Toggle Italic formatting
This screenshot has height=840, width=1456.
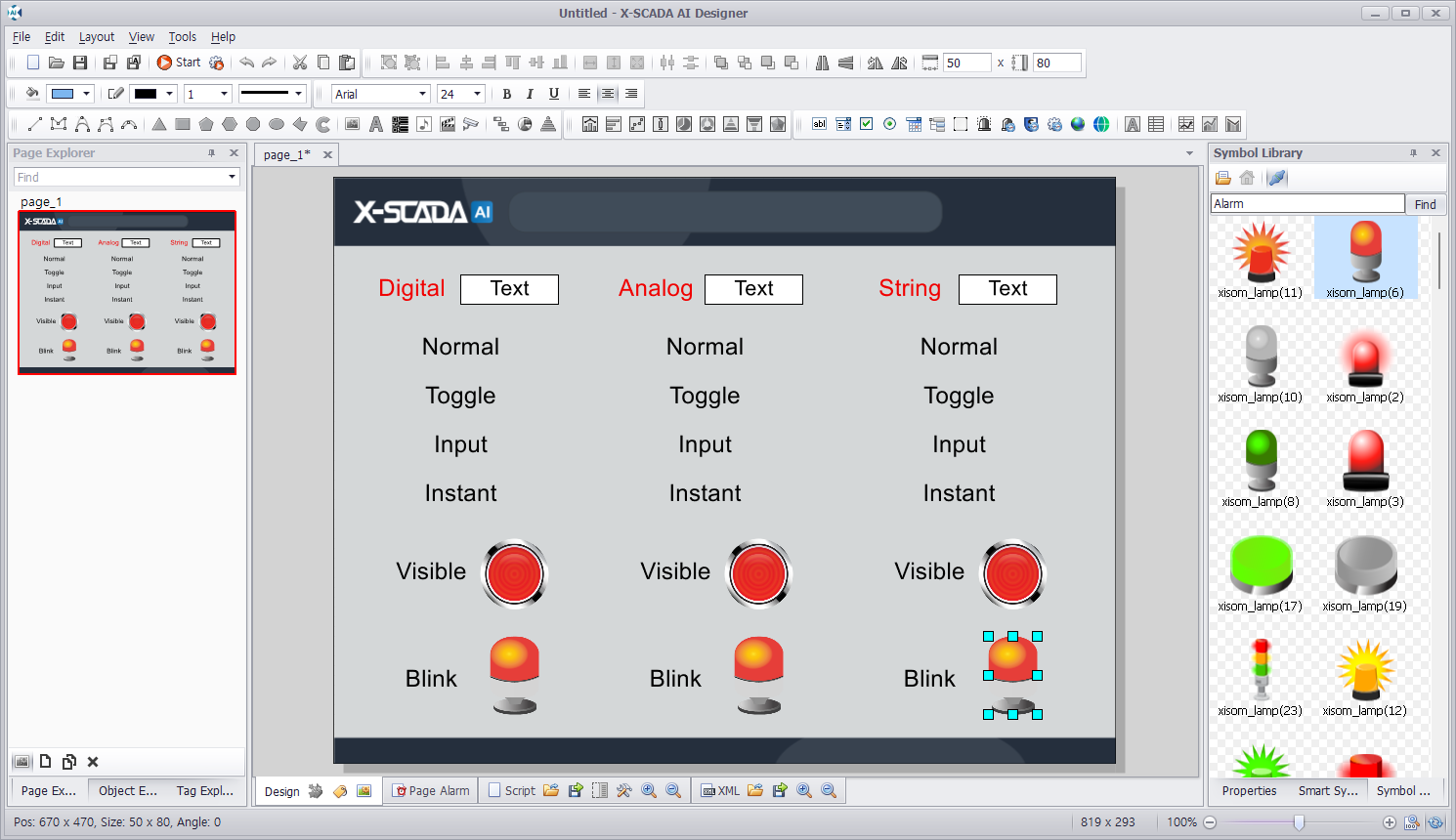(x=530, y=94)
